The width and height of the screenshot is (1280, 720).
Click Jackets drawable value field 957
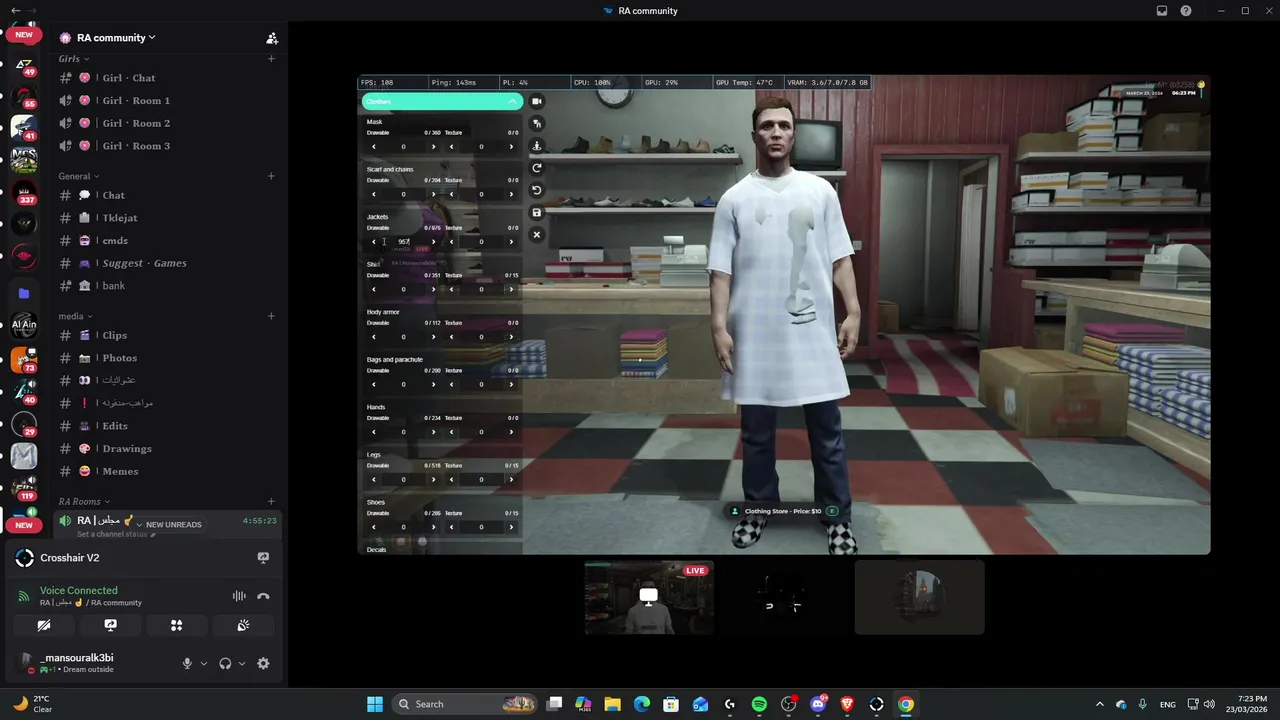click(404, 242)
